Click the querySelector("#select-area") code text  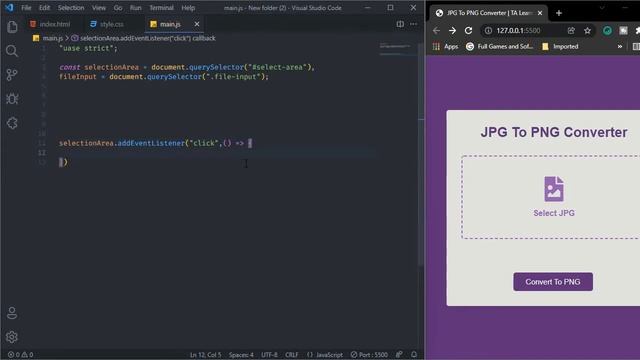pos(251,67)
